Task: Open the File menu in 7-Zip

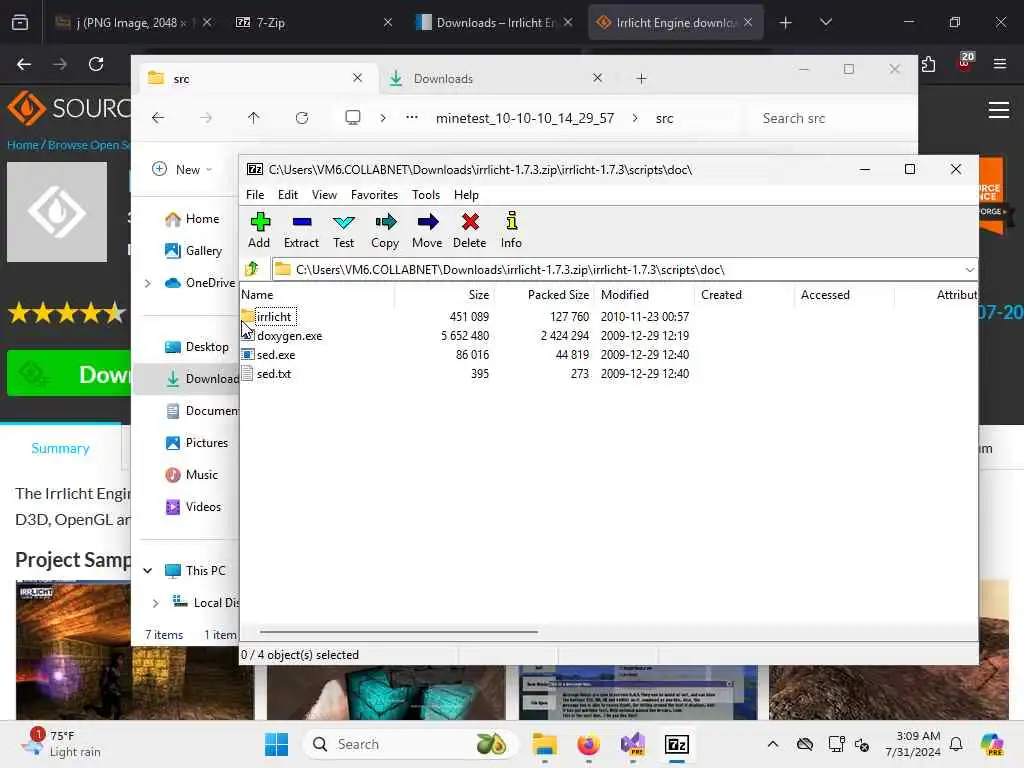Action: pyautogui.click(x=255, y=195)
